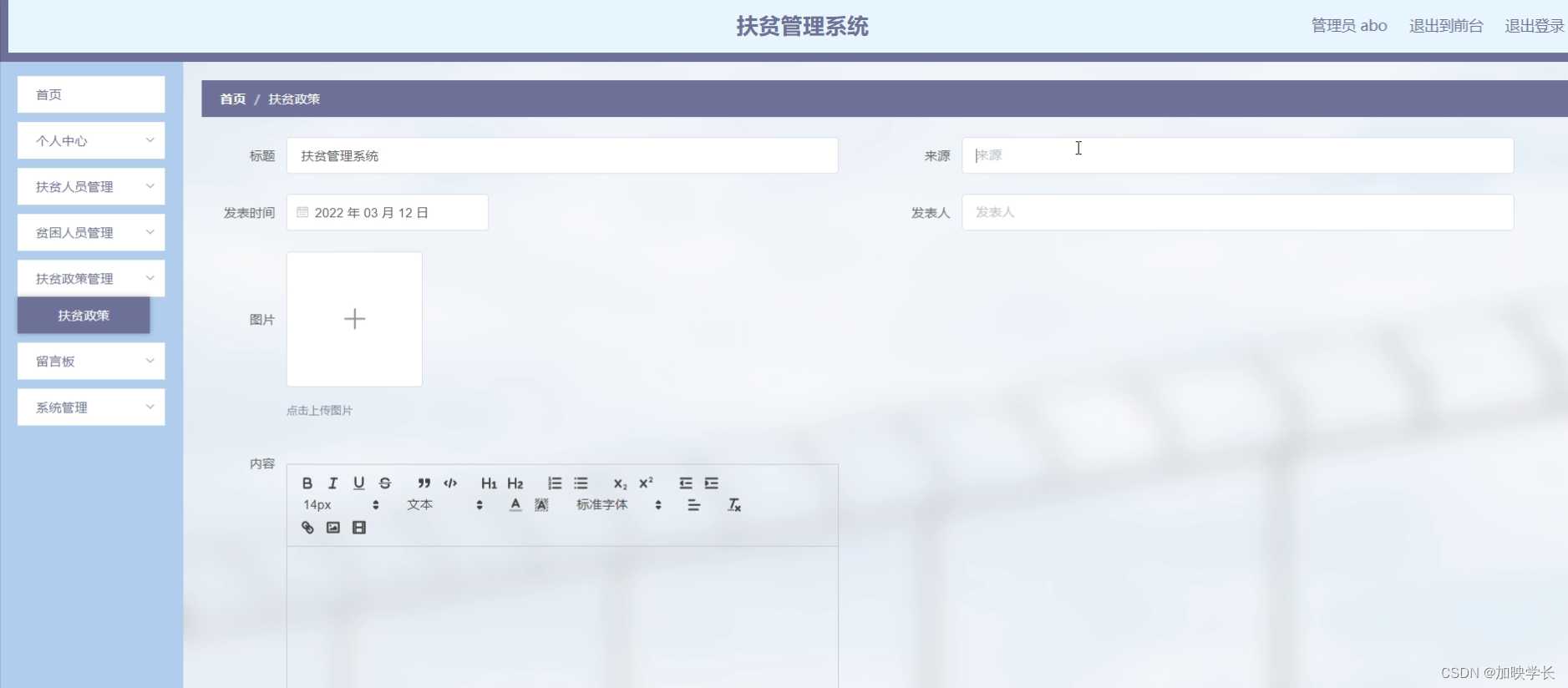Image resolution: width=1568 pixels, height=688 pixels.
Task: Apply subscript formatting
Action: [620, 483]
